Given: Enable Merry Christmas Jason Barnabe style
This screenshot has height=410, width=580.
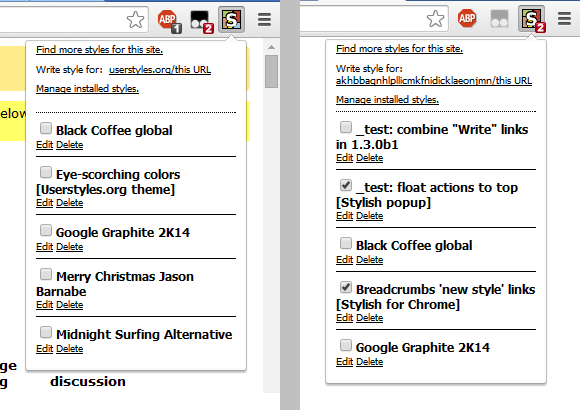Looking at the screenshot, I should coord(46,274).
